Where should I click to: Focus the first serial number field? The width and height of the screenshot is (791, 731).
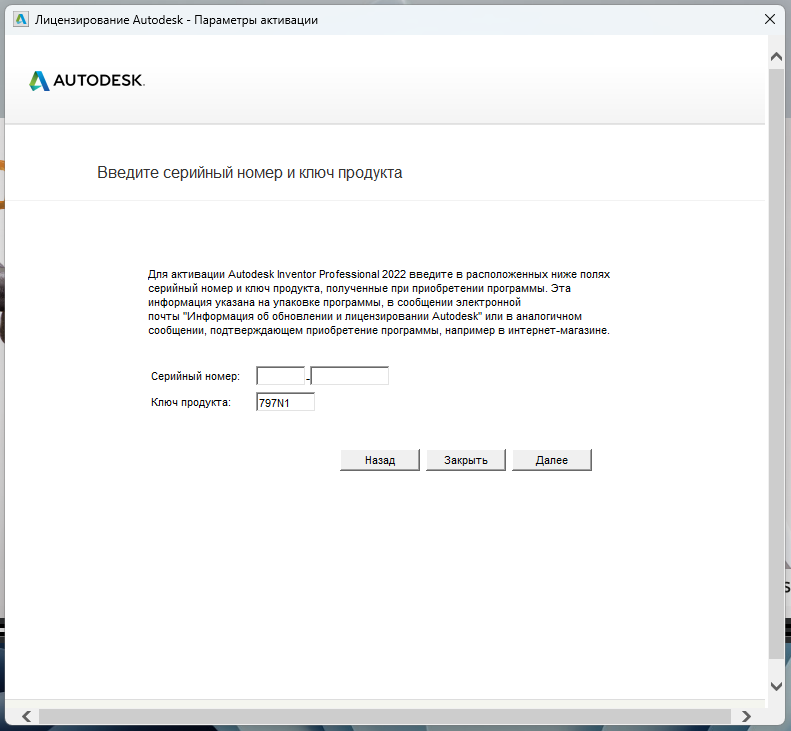[280, 376]
